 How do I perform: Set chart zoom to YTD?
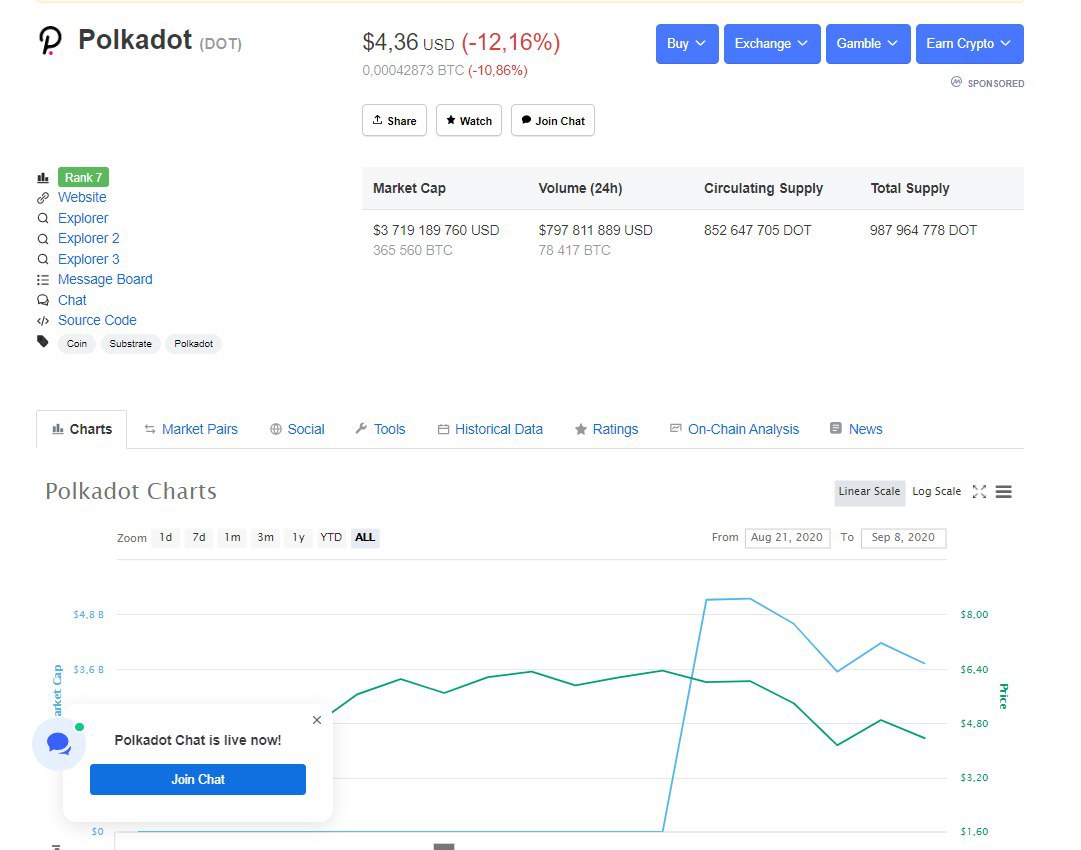tap(331, 537)
